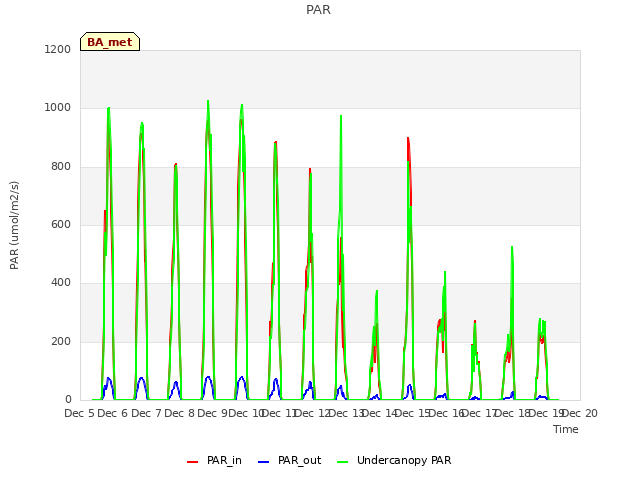
Task: Click the red PAR_in legend marker
Action: [x=192, y=462]
